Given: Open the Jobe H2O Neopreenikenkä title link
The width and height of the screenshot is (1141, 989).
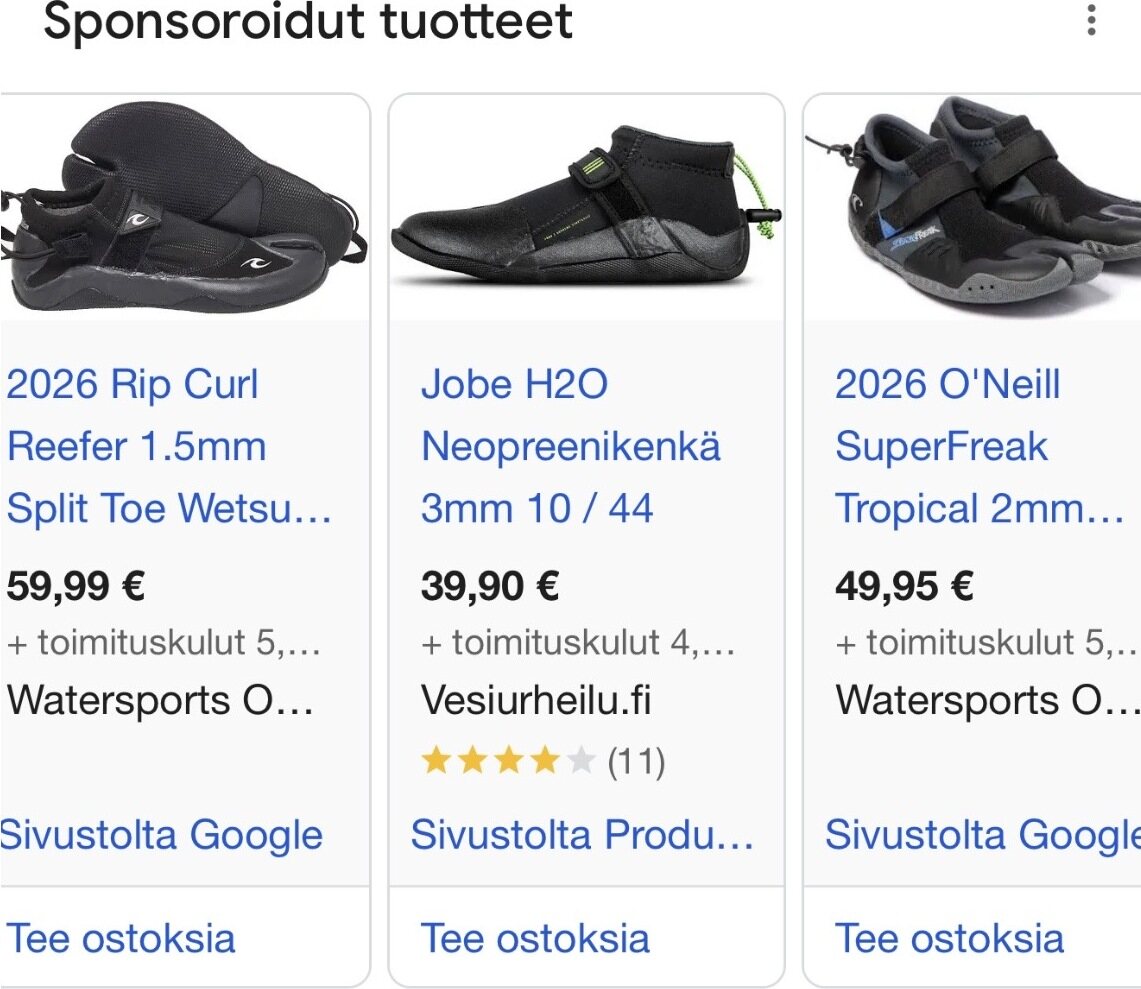Looking at the screenshot, I should click(x=570, y=446).
